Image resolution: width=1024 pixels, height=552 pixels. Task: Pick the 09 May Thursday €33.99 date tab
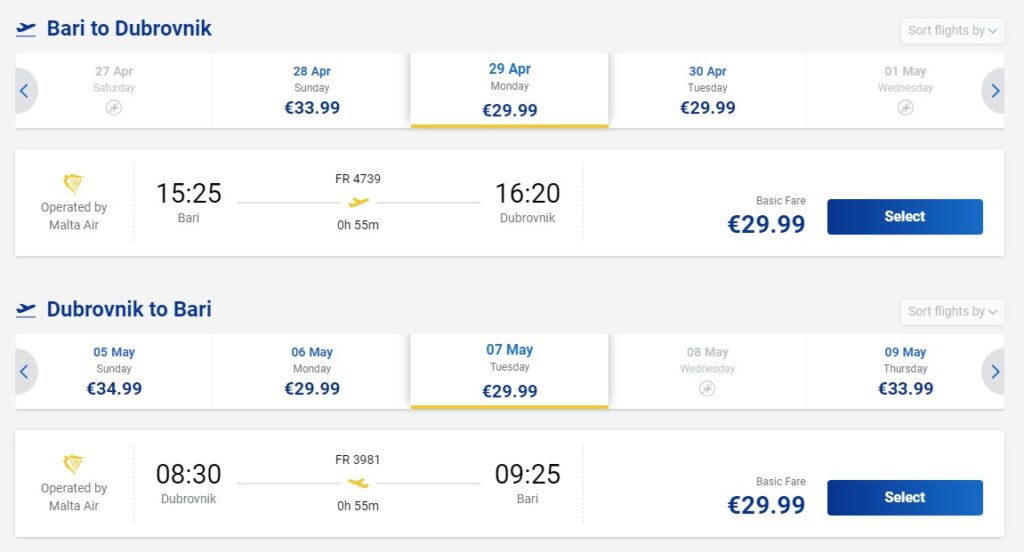pyautogui.click(x=905, y=372)
